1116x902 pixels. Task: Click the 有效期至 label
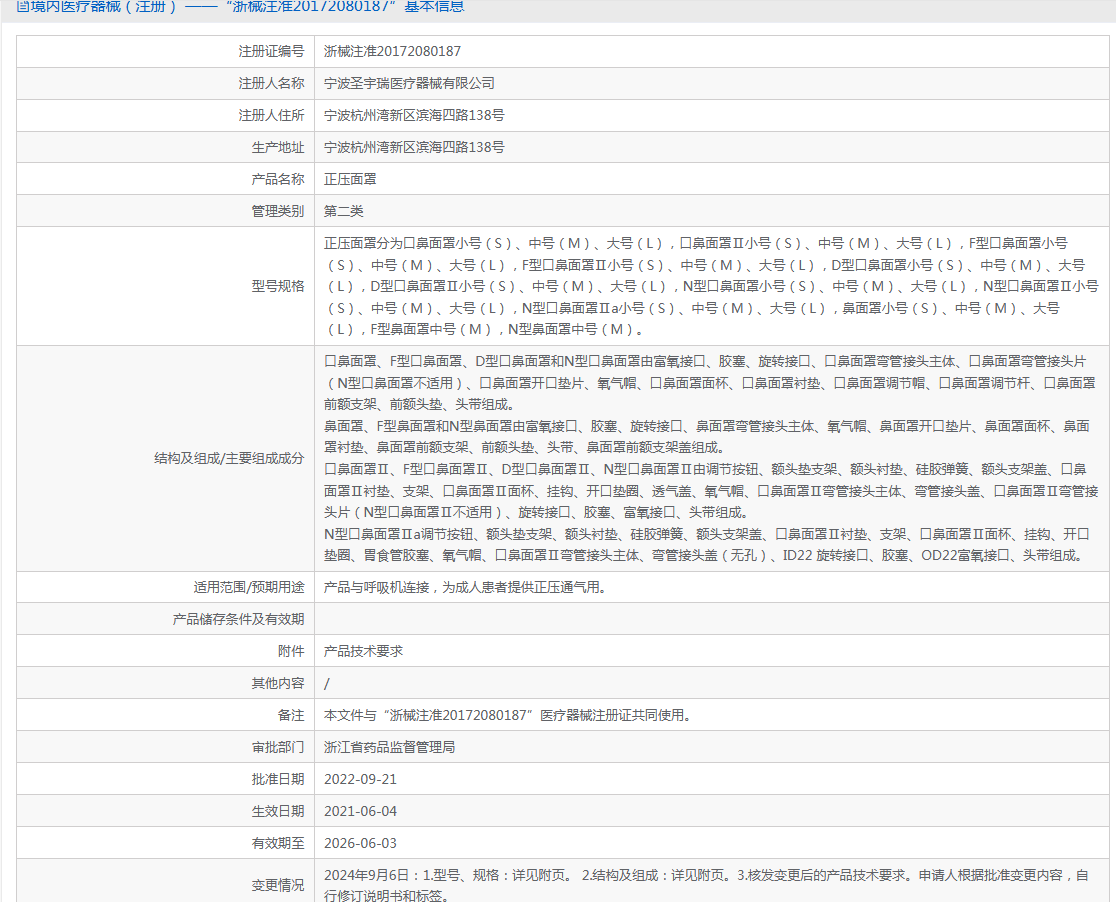278,844
